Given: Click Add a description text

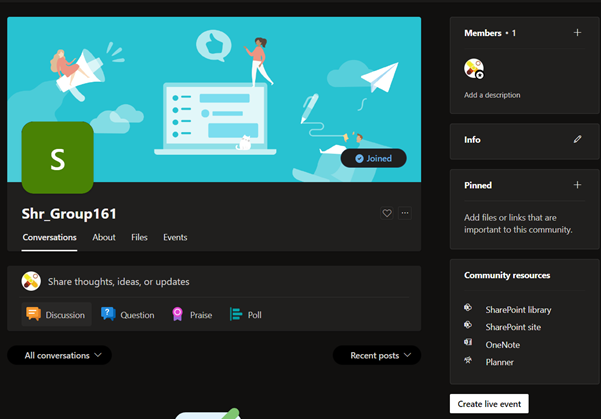Looking at the screenshot, I should click(492, 95).
